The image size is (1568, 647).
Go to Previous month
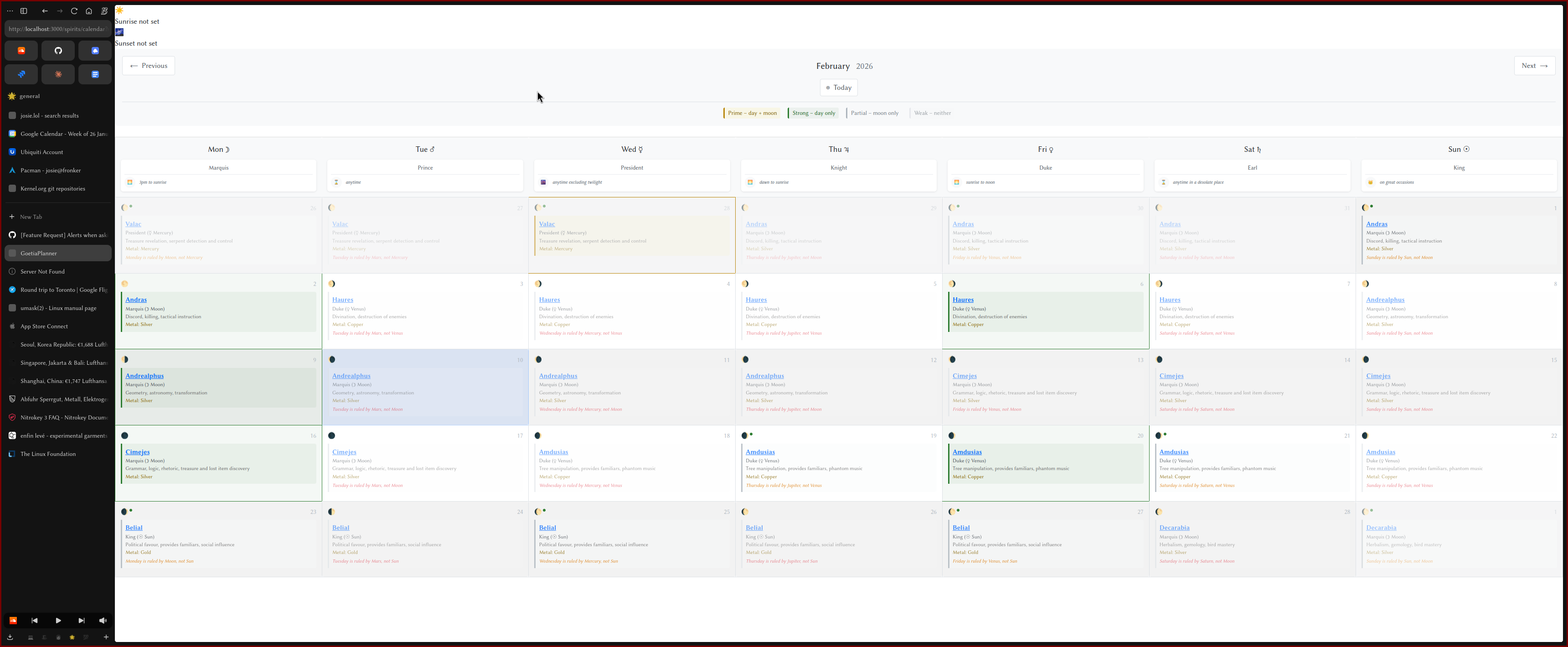[149, 66]
